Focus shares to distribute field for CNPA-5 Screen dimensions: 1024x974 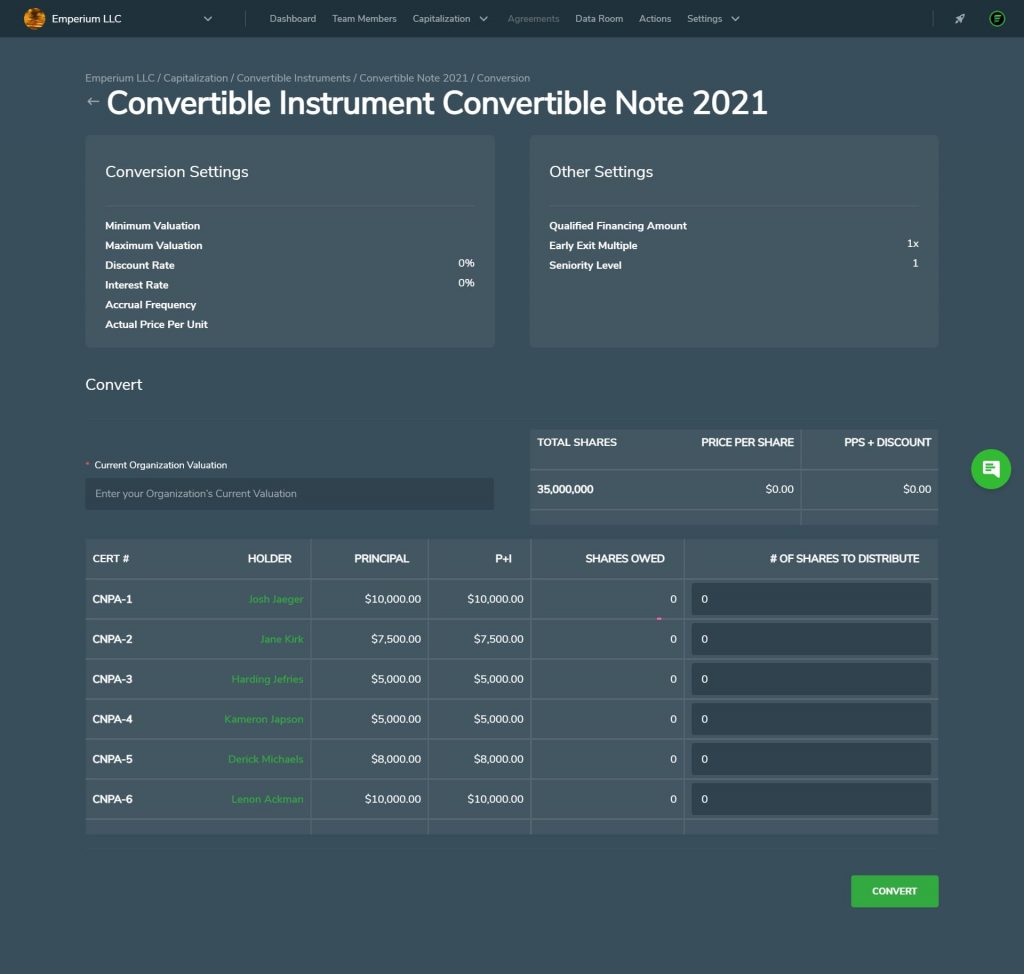[x=811, y=759]
